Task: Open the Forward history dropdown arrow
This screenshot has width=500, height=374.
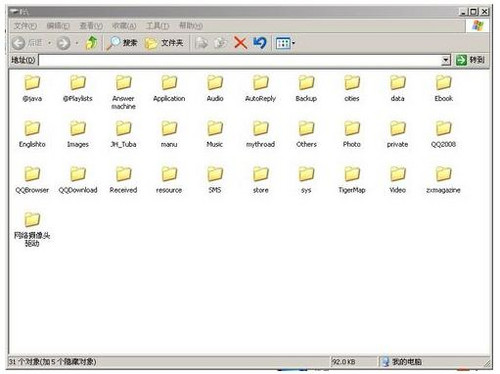Action: (77, 43)
